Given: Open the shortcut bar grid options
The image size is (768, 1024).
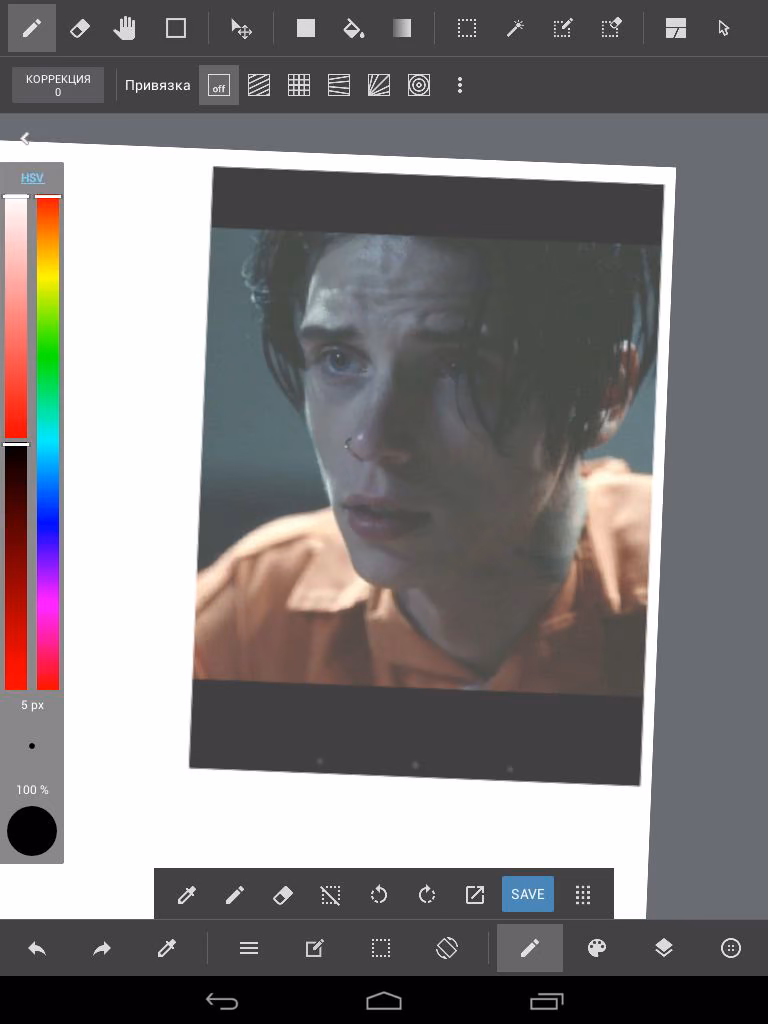Looking at the screenshot, I should (583, 894).
